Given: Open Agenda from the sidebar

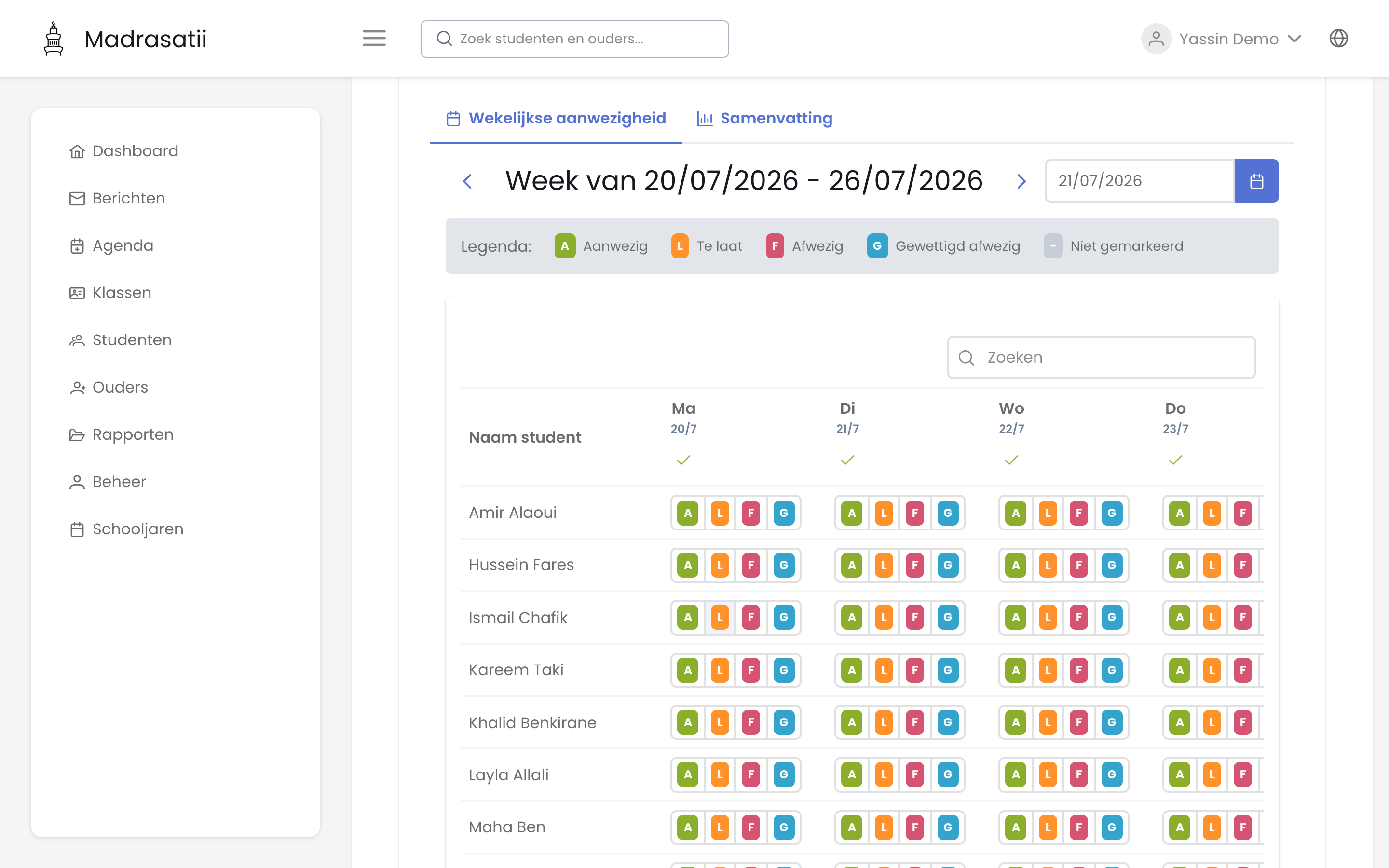Looking at the screenshot, I should (123, 246).
